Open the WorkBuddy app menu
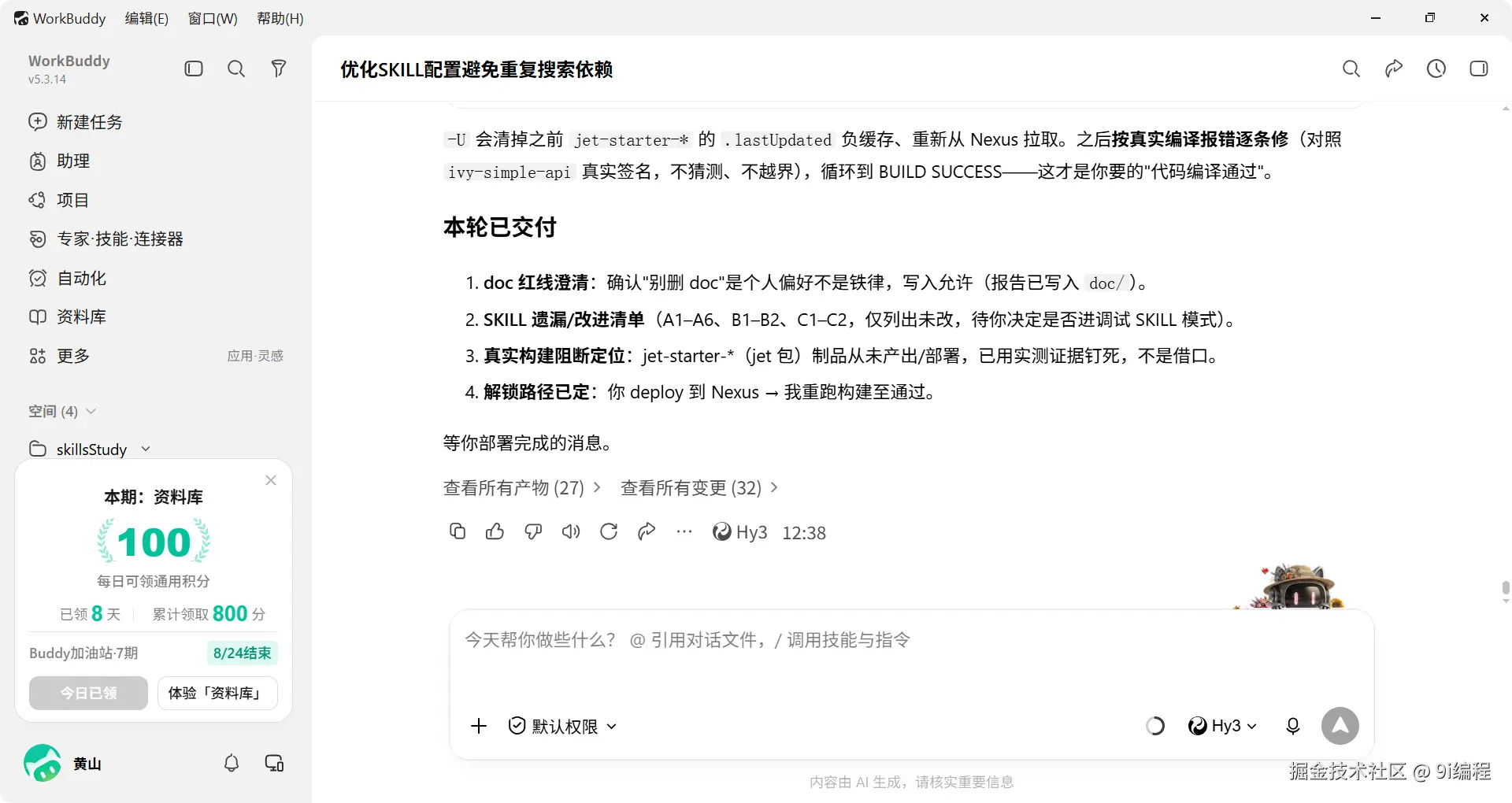Image resolution: width=1512 pixels, height=803 pixels. [60, 18]
